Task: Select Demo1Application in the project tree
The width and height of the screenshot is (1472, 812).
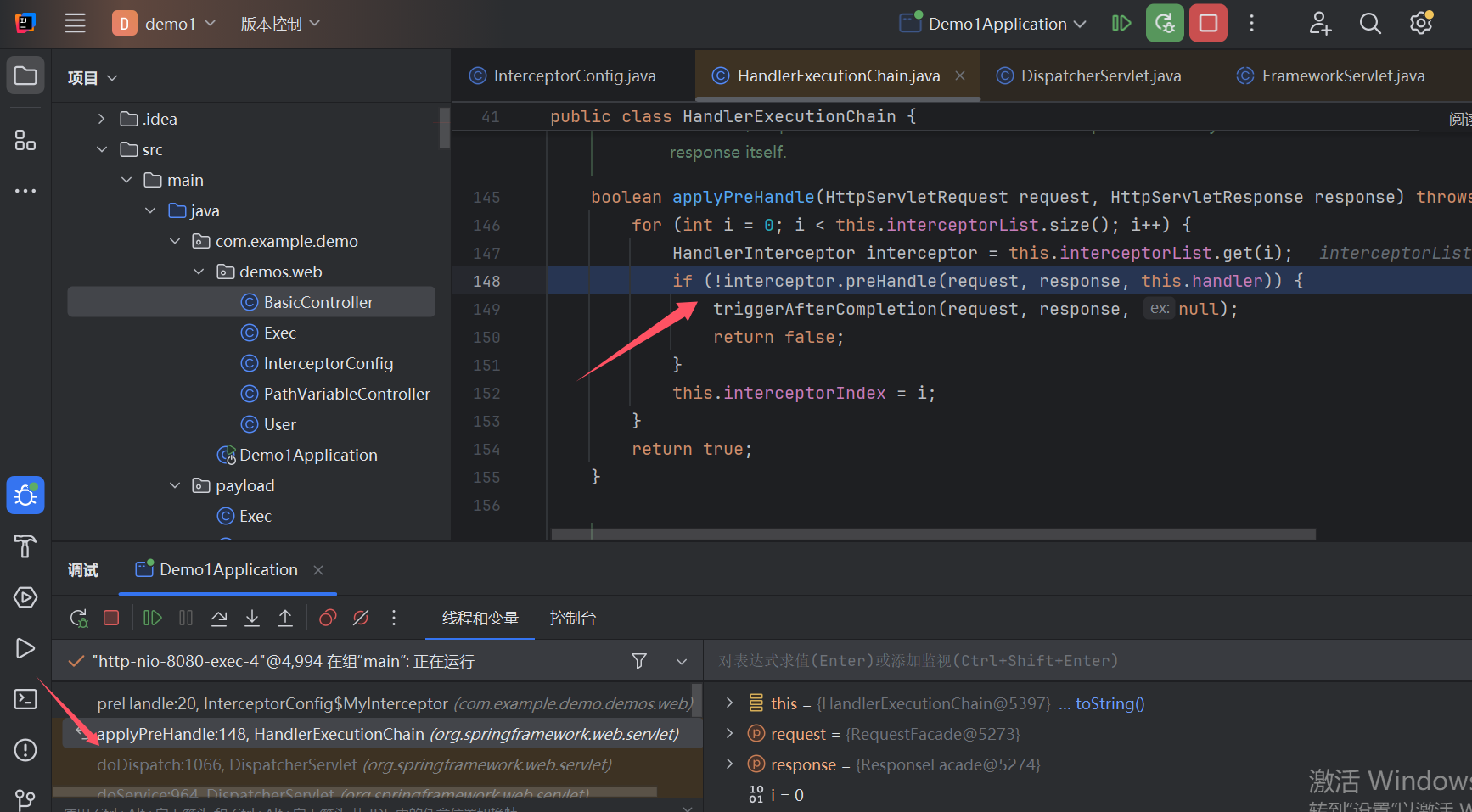Action: [x=297, y=455]
